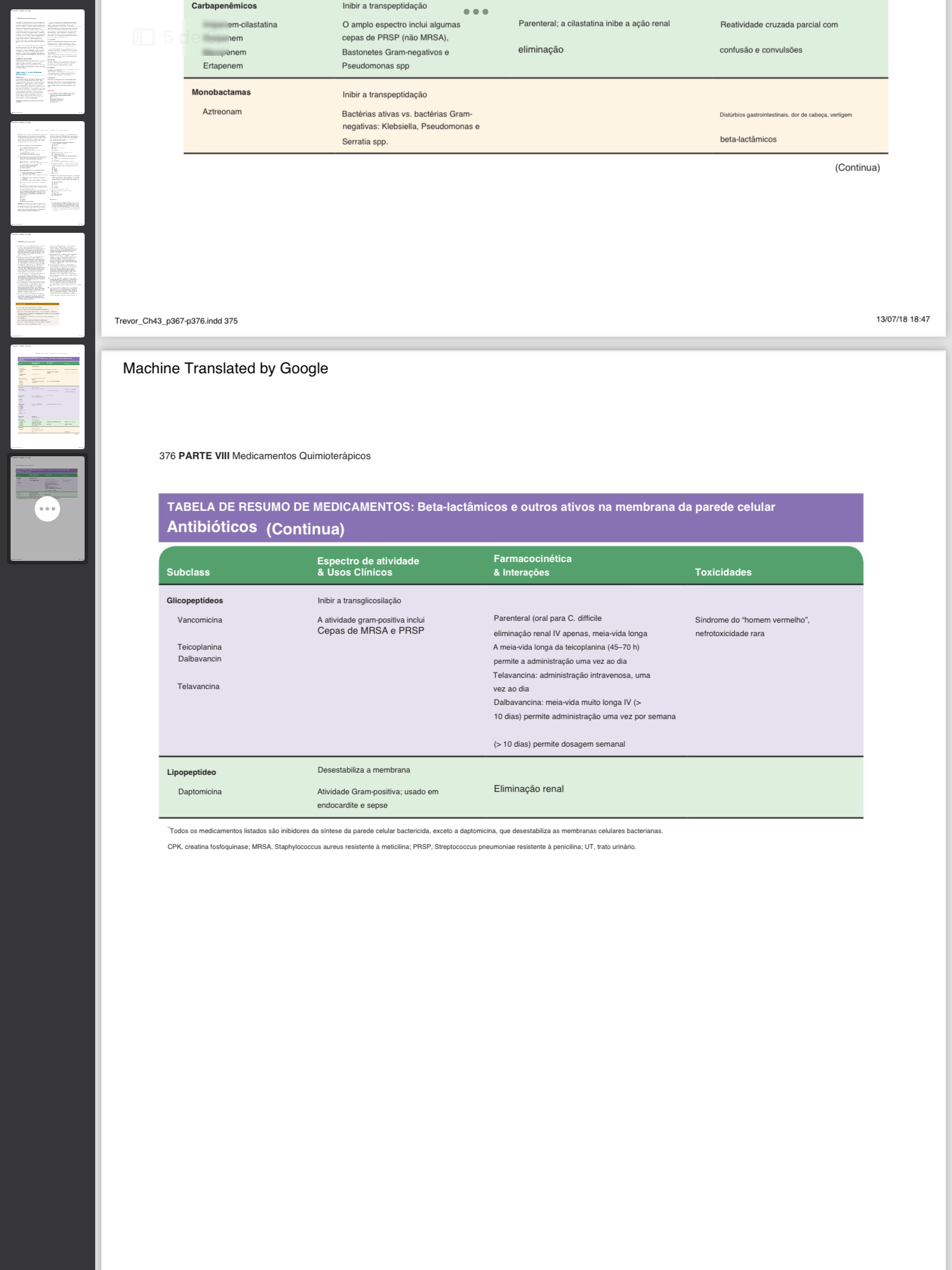Click 'endocardite e sepse' text
The height and width of the screenshot is (1270, 952).
point(353,805)
